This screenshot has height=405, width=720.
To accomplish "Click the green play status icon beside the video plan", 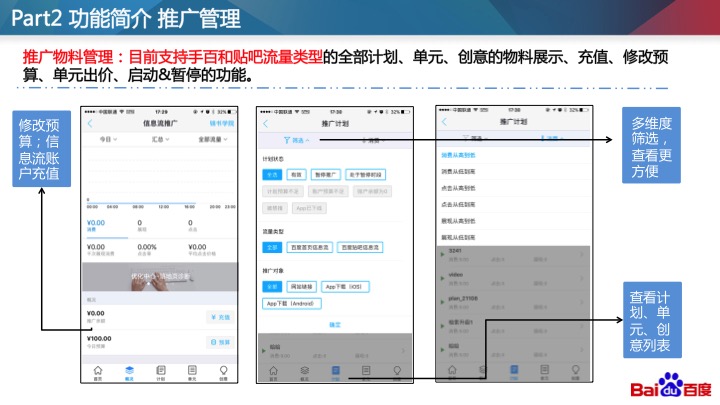I will click(x=442, y=278).
